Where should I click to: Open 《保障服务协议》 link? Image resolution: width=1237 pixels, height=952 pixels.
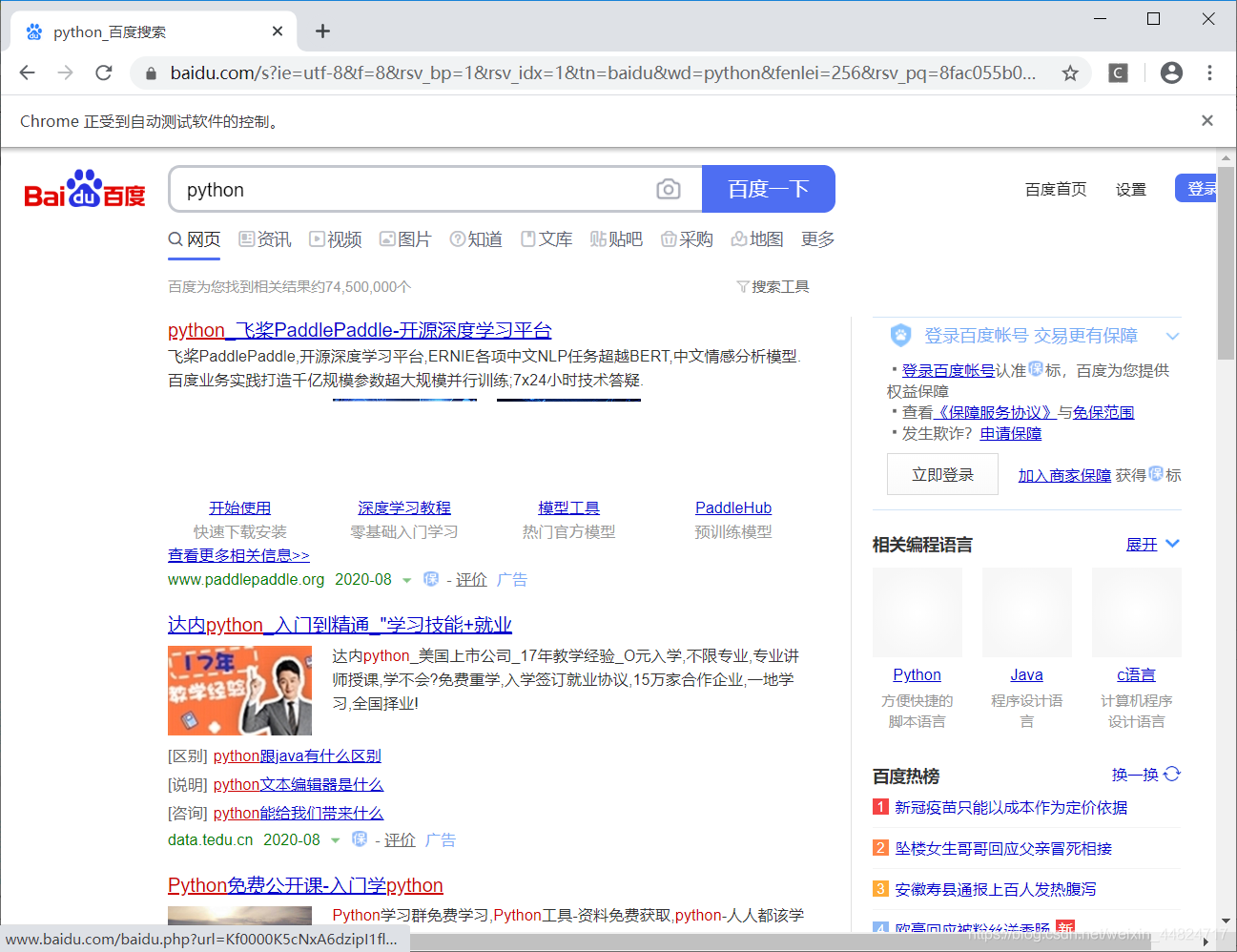[996, 412]
